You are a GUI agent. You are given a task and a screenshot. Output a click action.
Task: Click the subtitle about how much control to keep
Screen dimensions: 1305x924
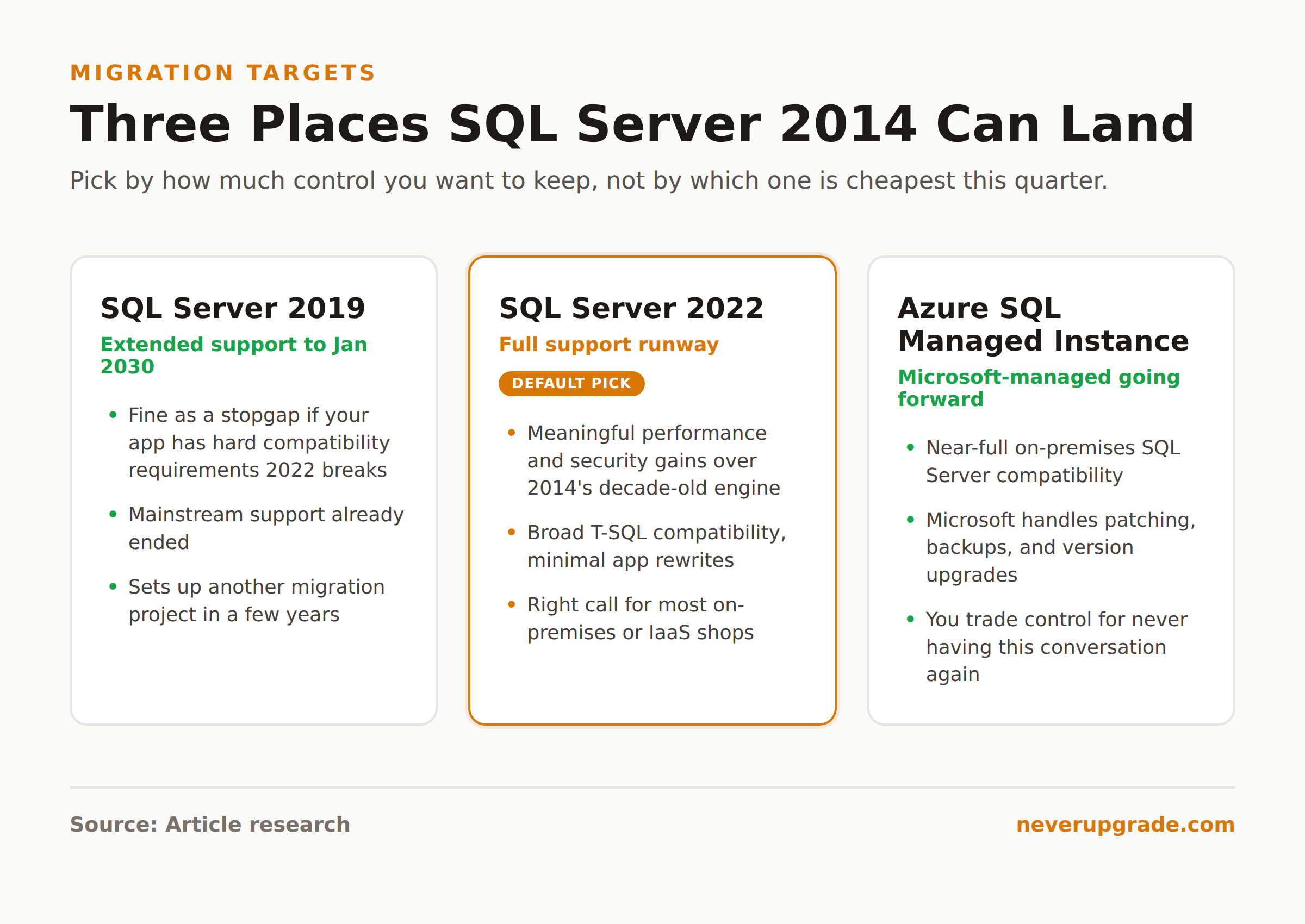click(588, 180)
